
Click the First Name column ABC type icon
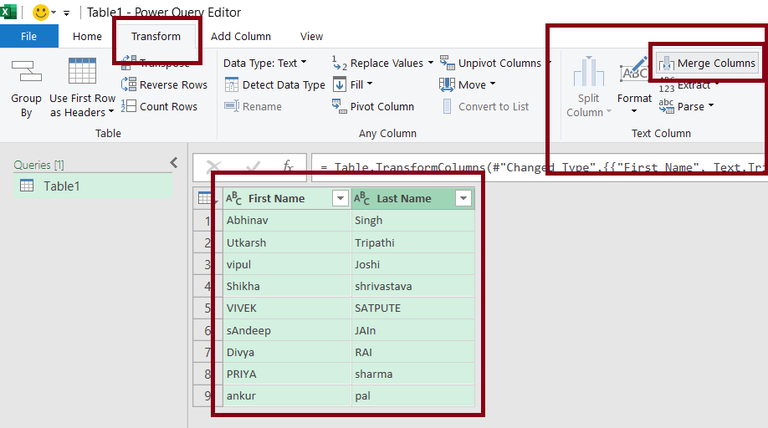(234, 198)
